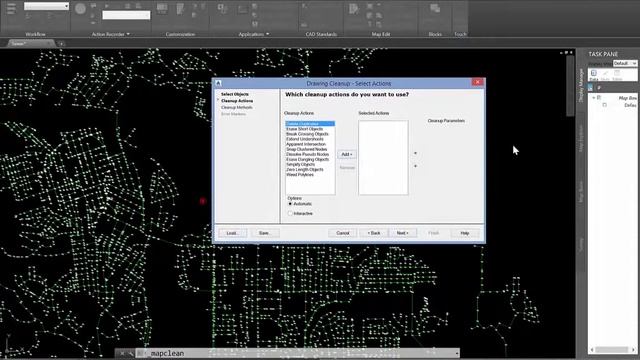Click the command line customize wrench icon
The image size is (640, 360).
(131, 353)
